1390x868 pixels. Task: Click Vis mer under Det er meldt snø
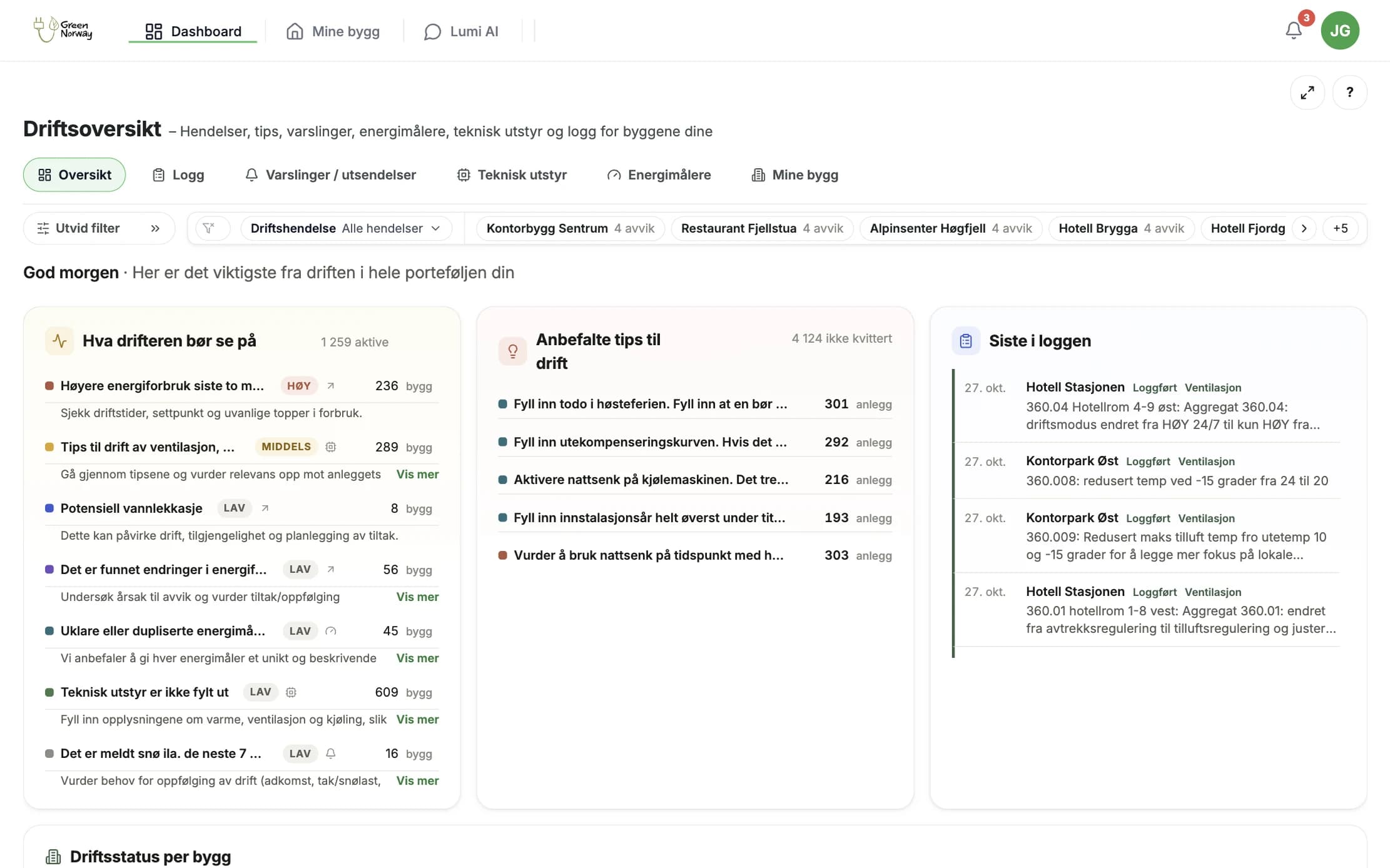[x=417, y=781]
